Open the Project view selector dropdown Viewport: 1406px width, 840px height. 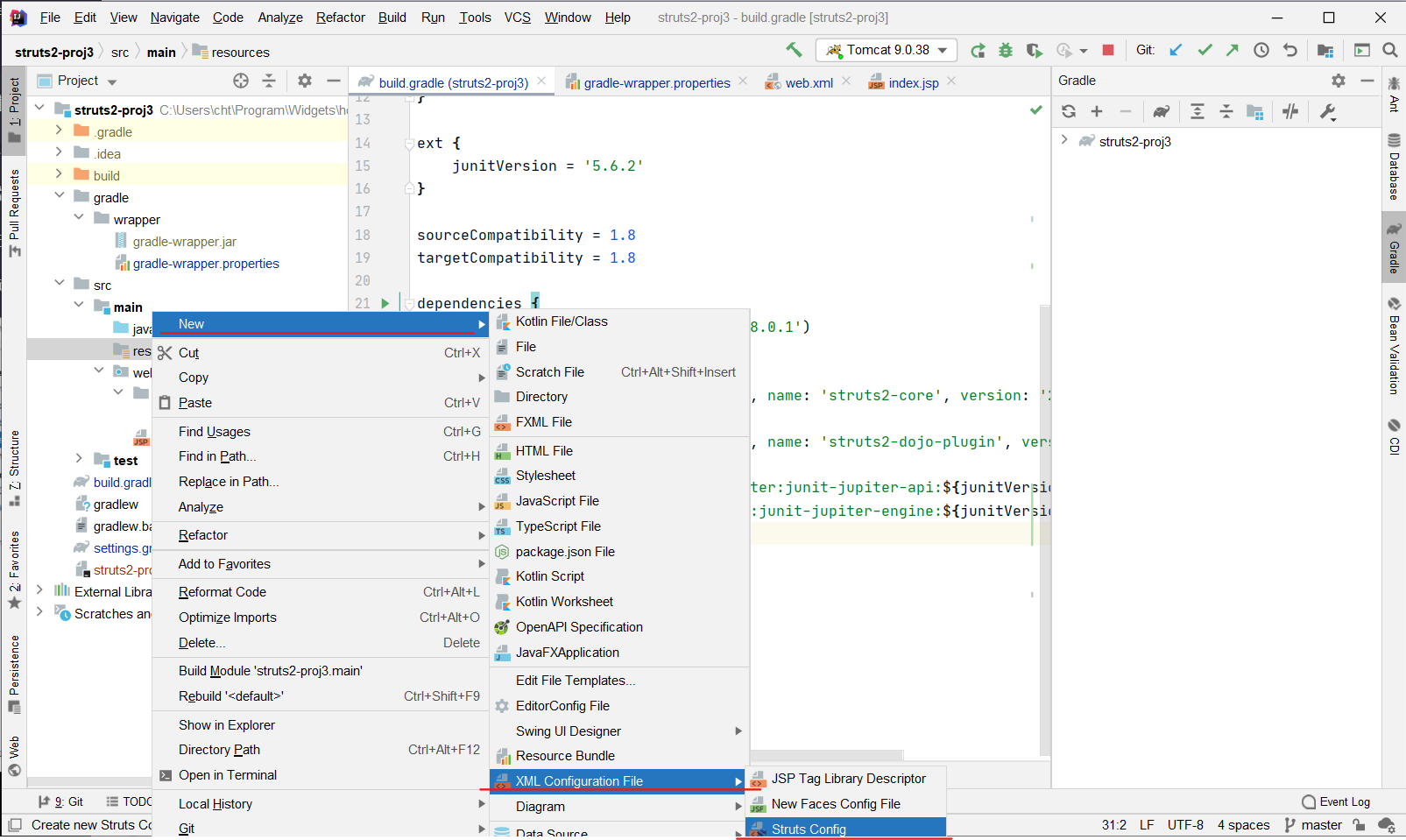[88, 81]
